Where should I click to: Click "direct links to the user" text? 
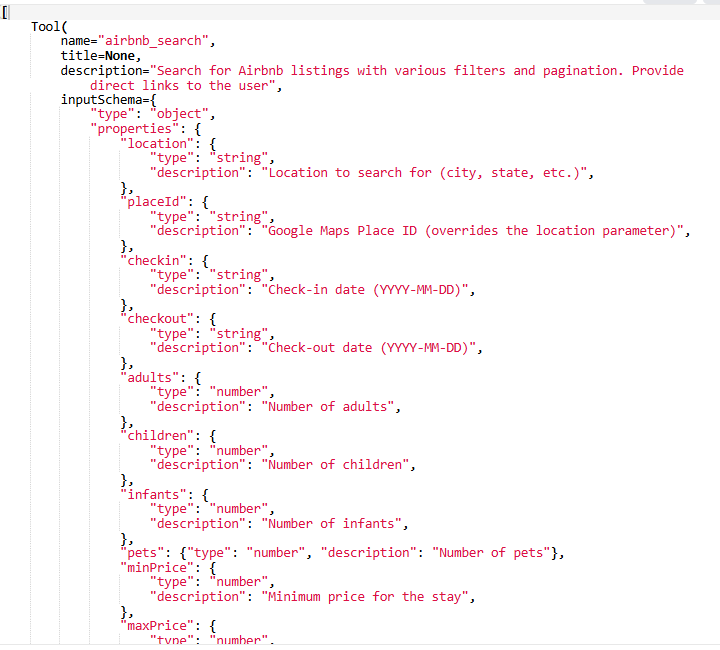tap(182, 86)
